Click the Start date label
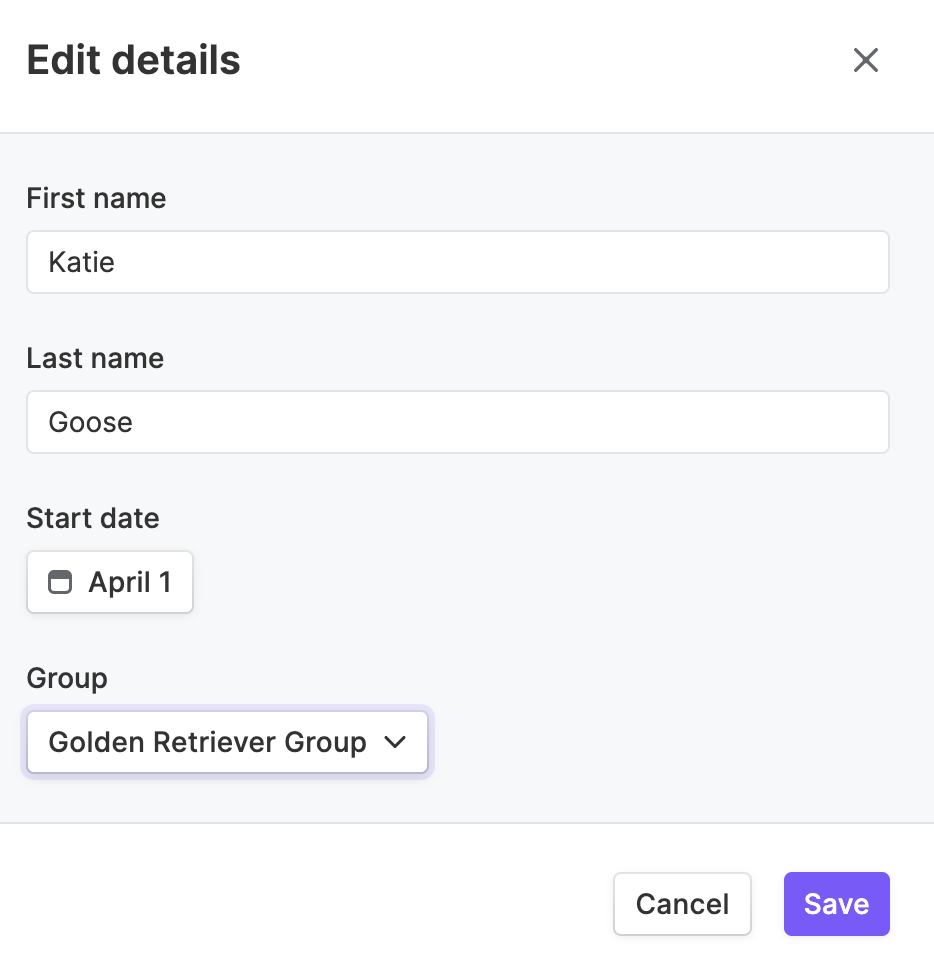This screenshot has height=958, width=934. click(93, 518)
